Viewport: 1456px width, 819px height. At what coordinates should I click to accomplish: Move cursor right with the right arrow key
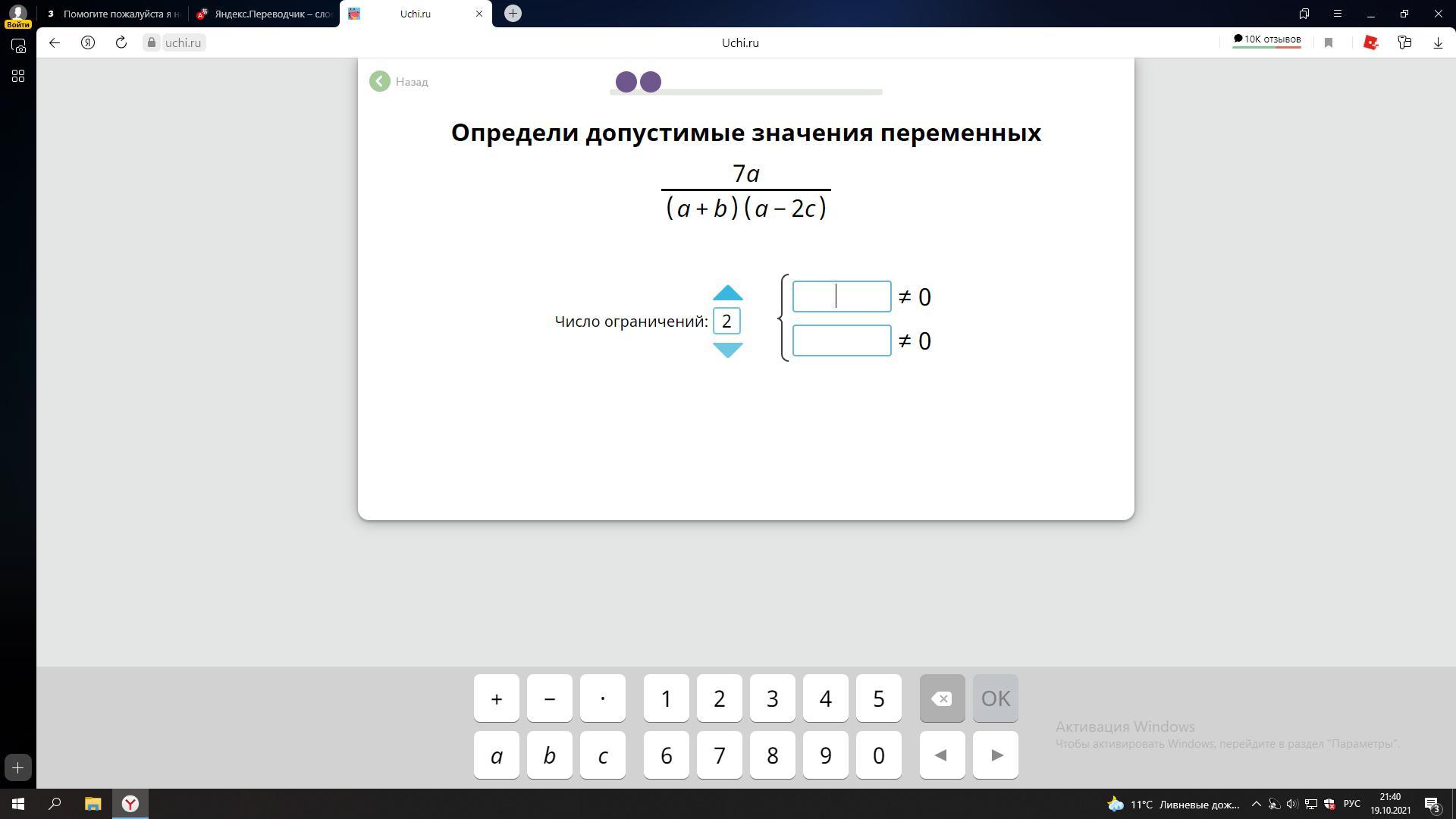pos(996,755)
